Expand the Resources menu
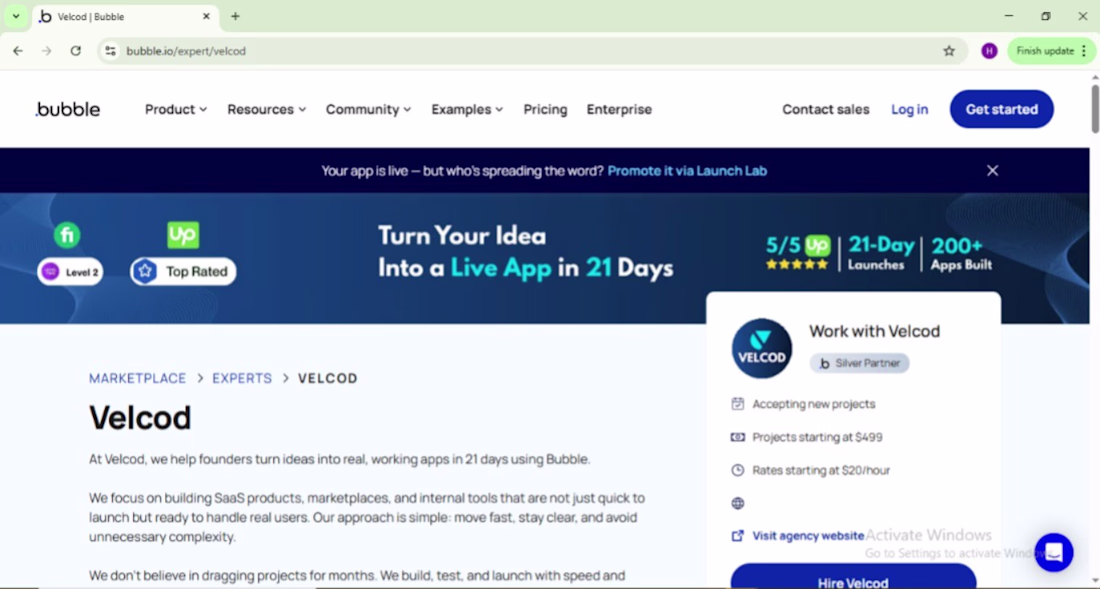1100x589 pixels. (267, 109)
